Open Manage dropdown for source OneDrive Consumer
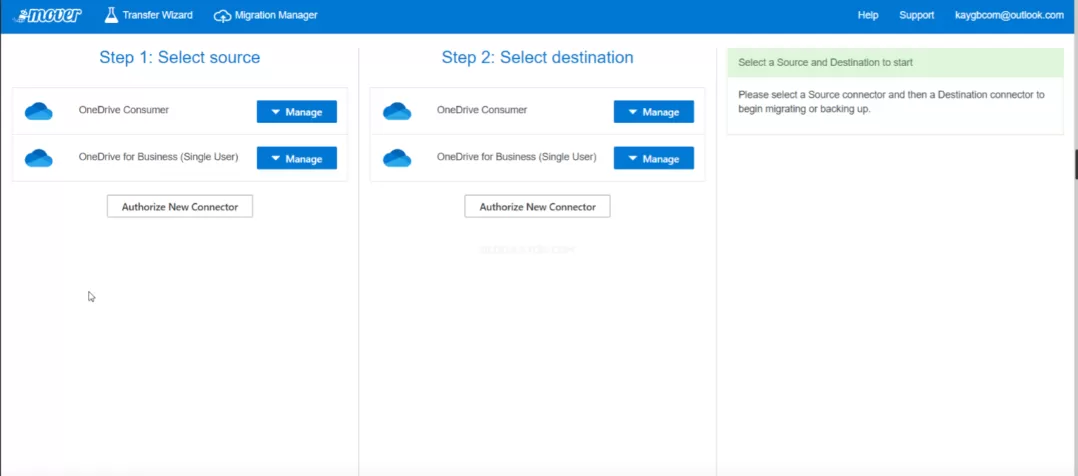The width and height of the screenshot is (1078, 476). [x=297, y=111]
